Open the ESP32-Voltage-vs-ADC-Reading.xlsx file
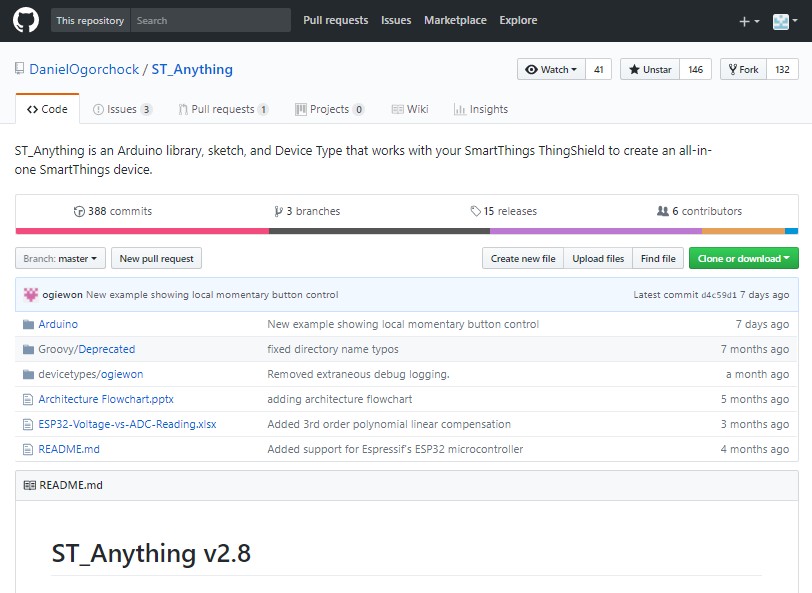 [x=127, y=424]
